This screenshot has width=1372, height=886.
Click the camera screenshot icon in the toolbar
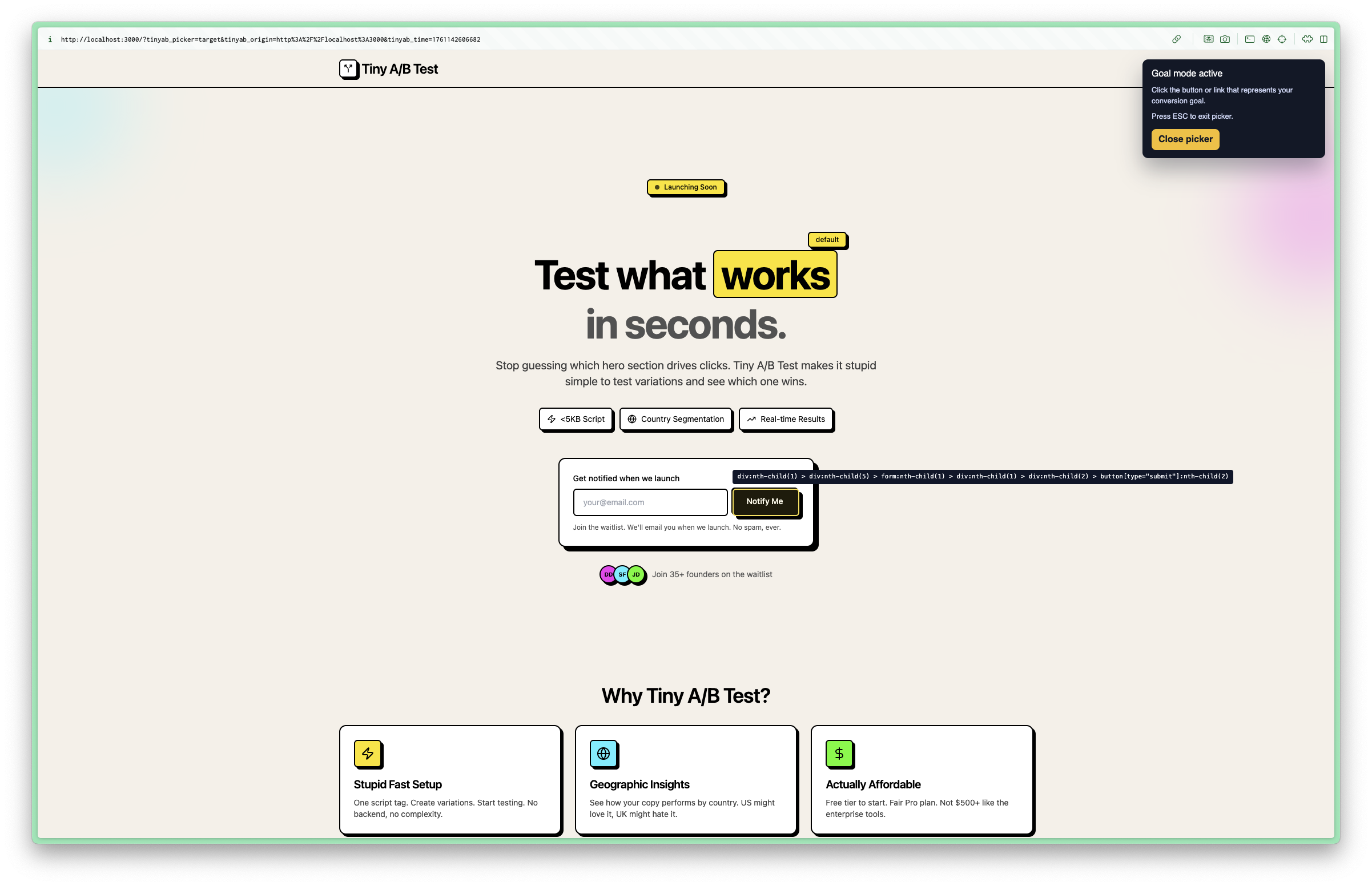click(1225, 39)
